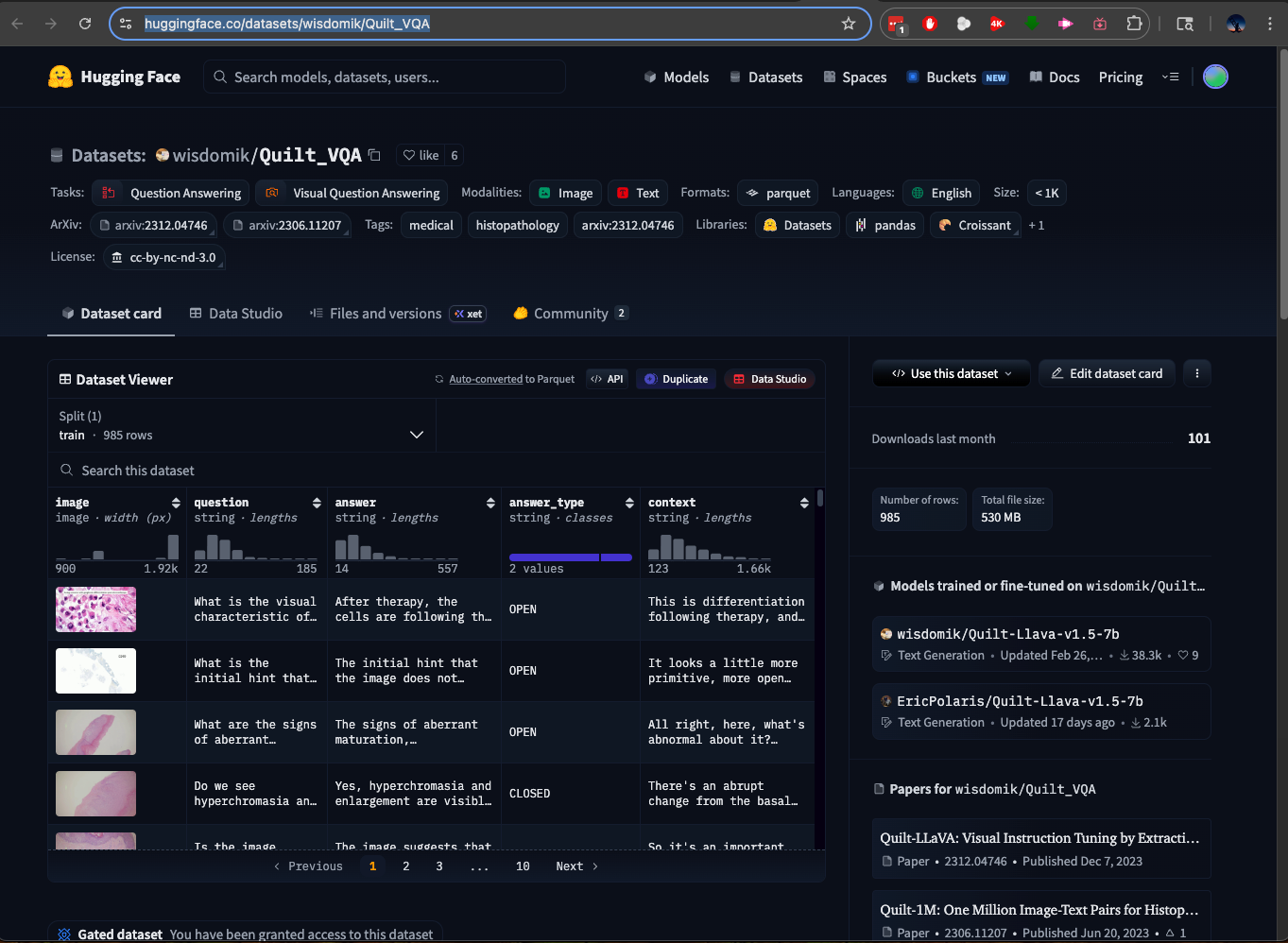Click the parquet format tag
The width and height of the screenshot is (1288, 943).
click(x=778, y=193)
